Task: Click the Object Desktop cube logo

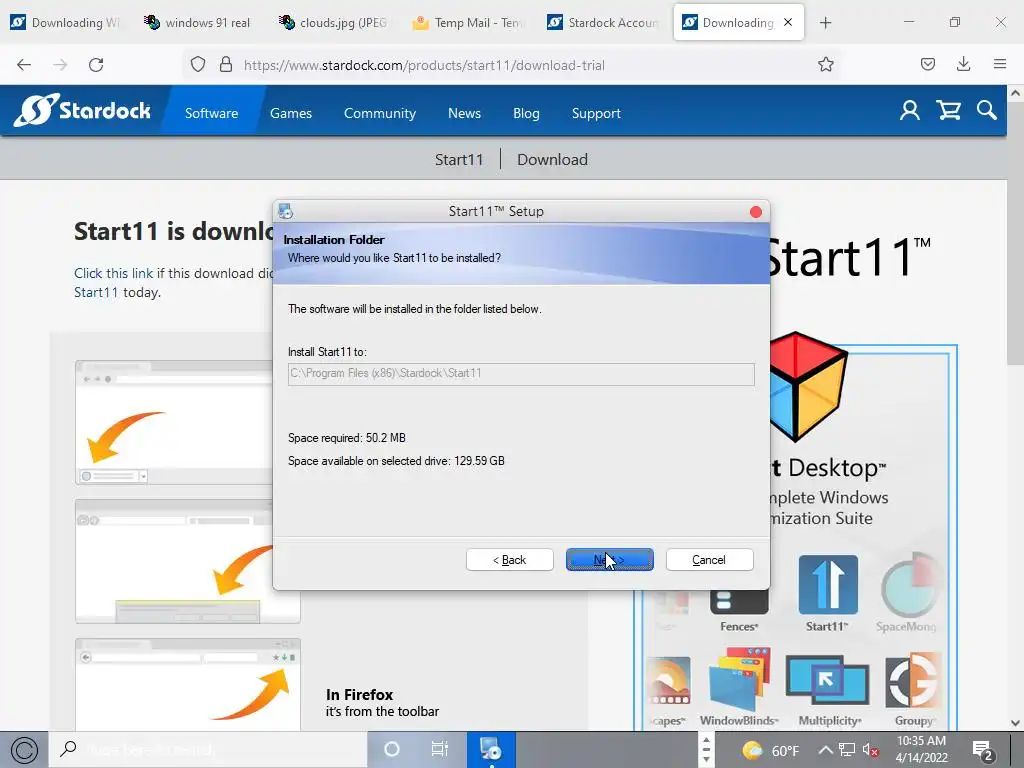Action: [x=808, y=387]
